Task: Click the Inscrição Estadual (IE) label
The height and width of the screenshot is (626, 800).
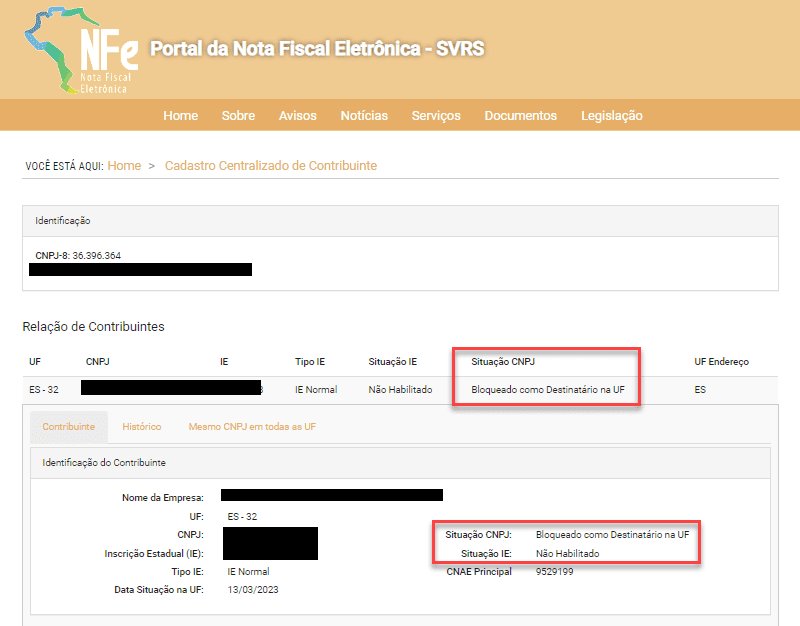Action: pos(154,554)
